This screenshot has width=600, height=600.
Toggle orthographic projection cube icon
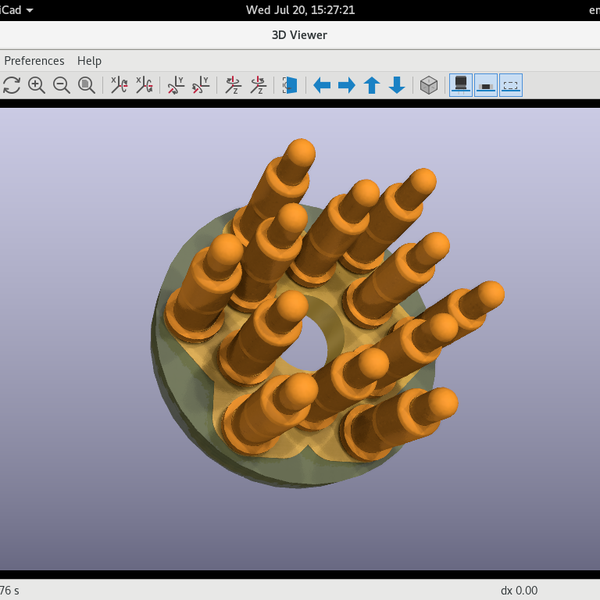[x=428, y=85]
